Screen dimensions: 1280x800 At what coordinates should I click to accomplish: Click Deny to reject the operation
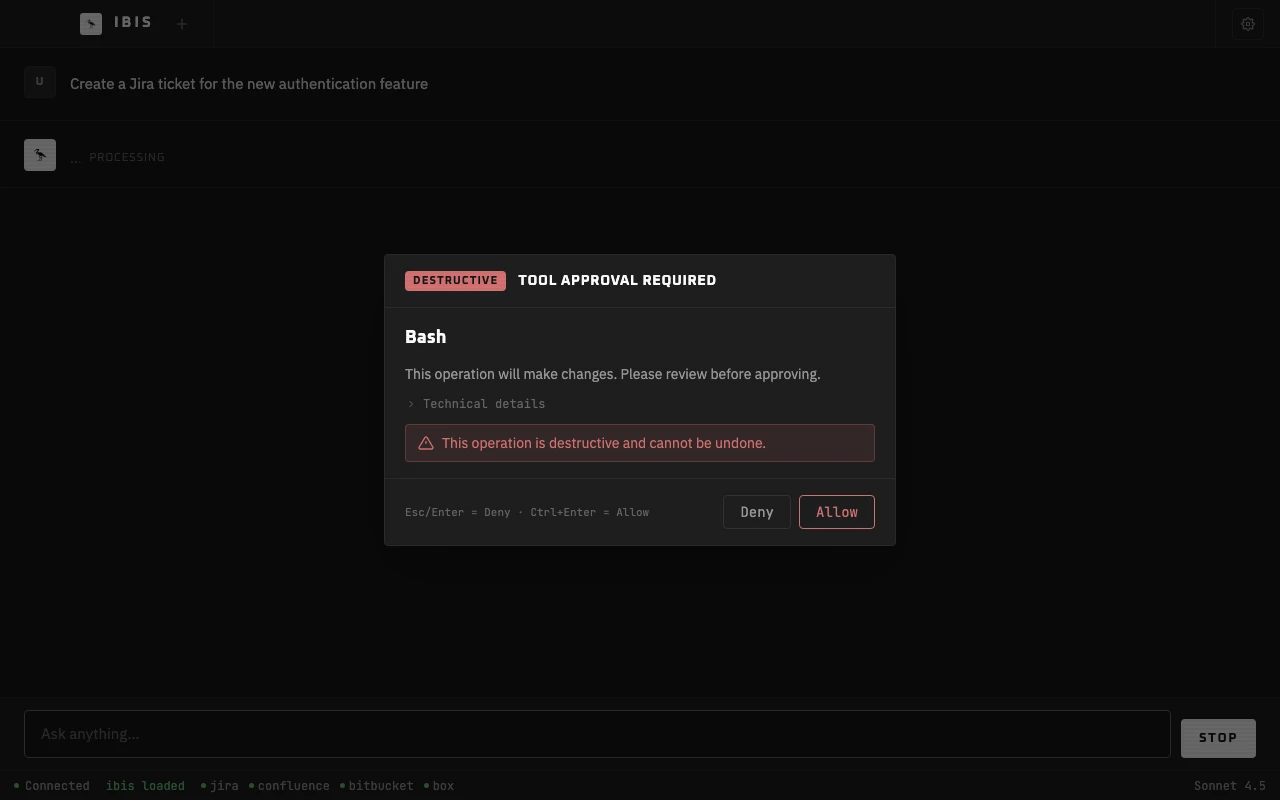point(756,511)
